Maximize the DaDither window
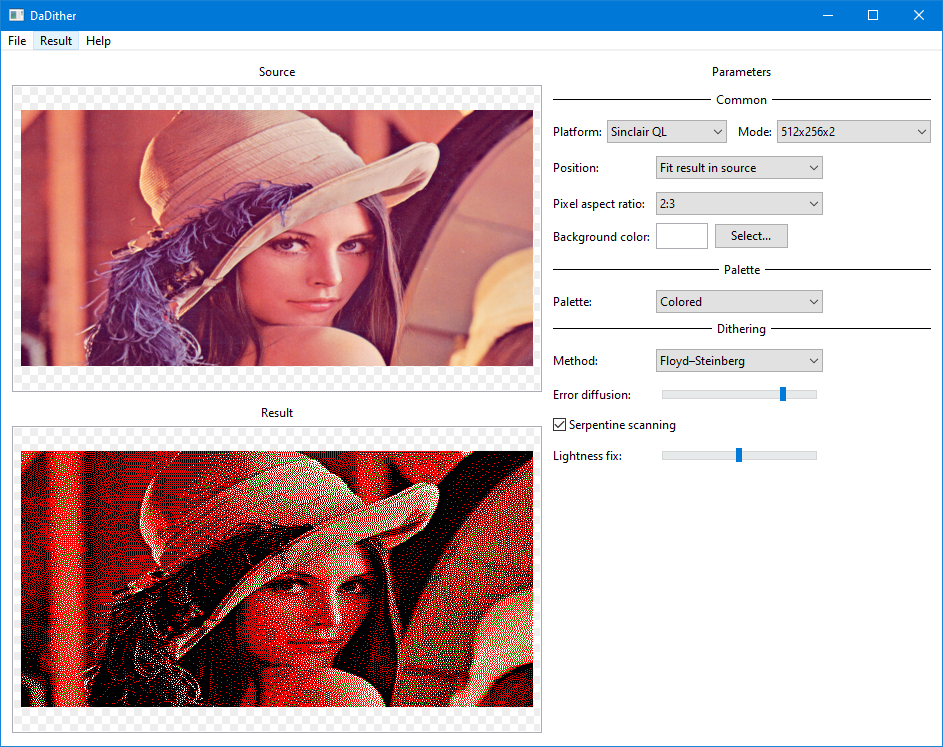 (873, 15)
